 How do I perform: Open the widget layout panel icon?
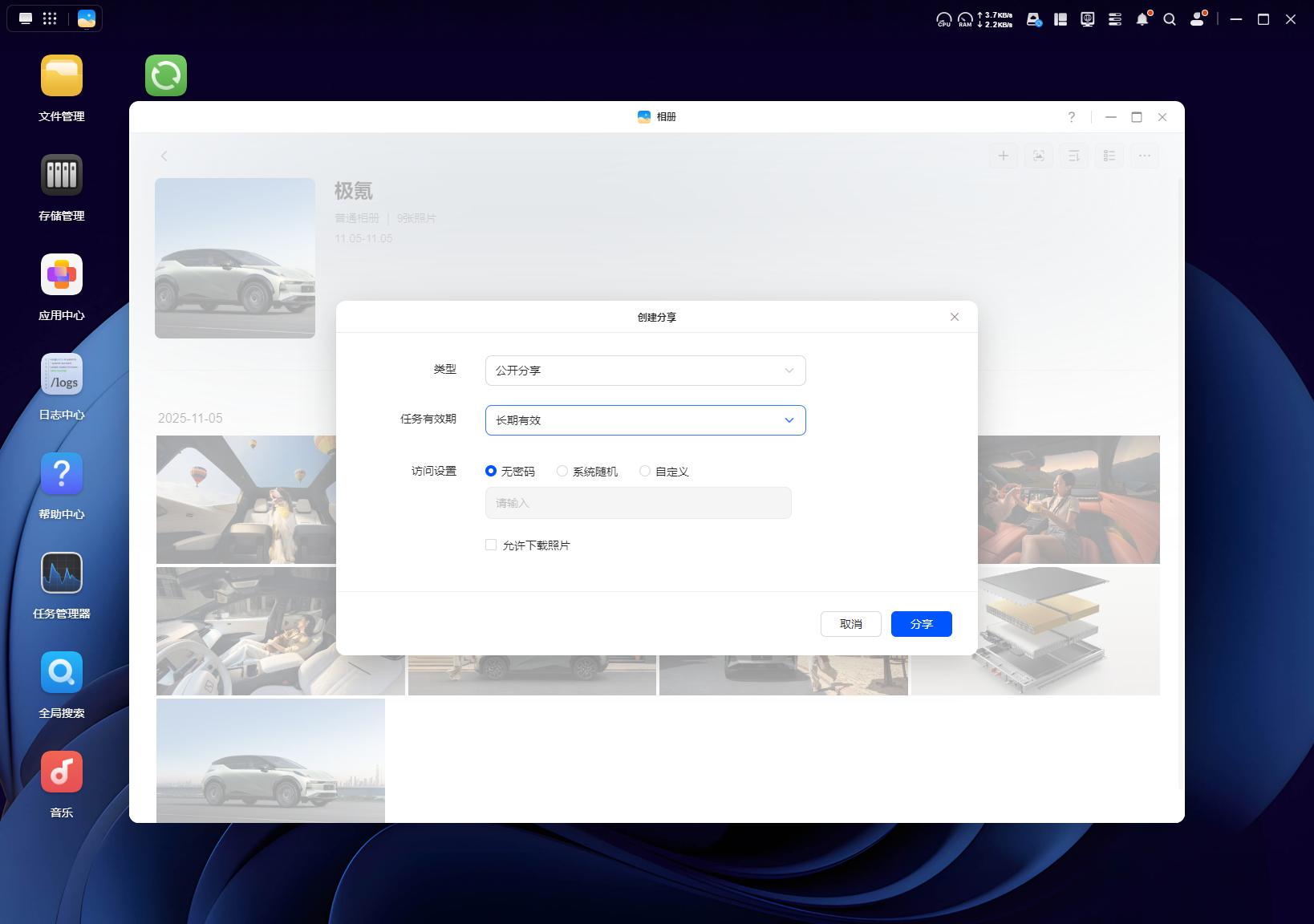(1061, 19)
